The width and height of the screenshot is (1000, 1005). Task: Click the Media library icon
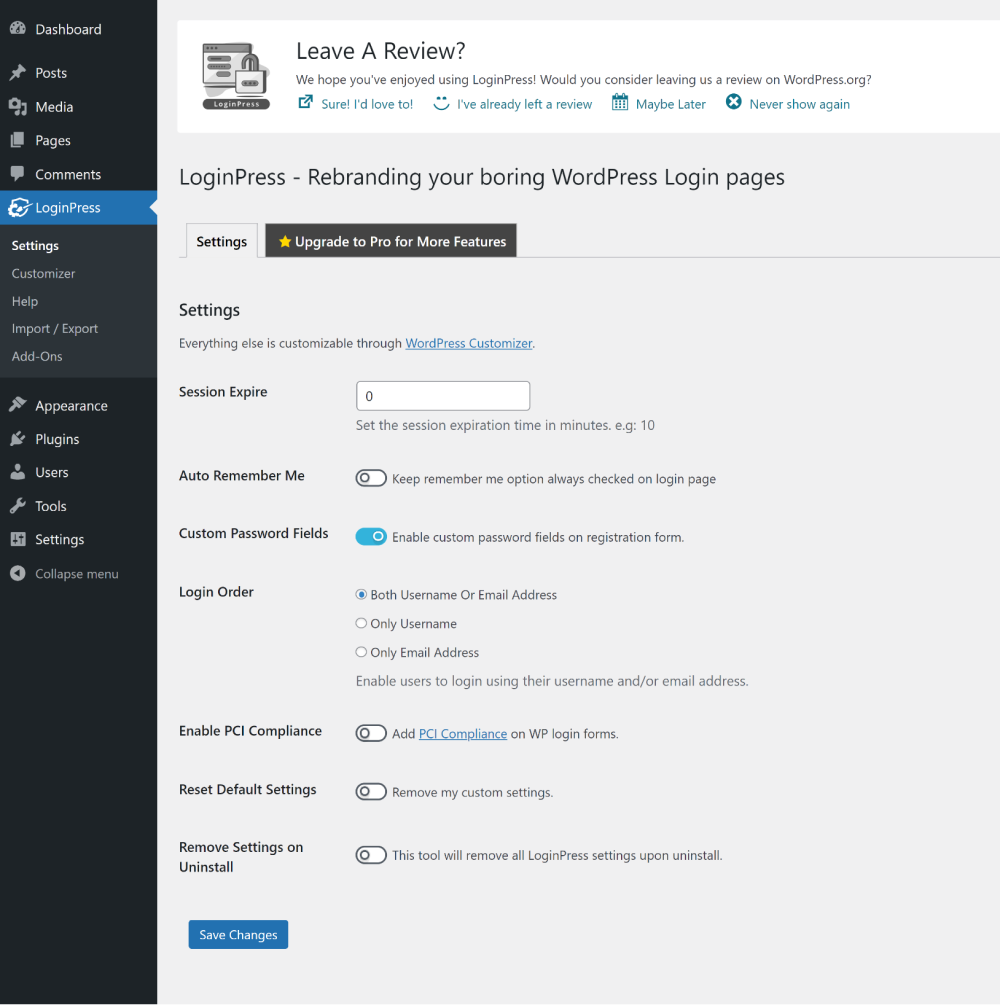18,106
